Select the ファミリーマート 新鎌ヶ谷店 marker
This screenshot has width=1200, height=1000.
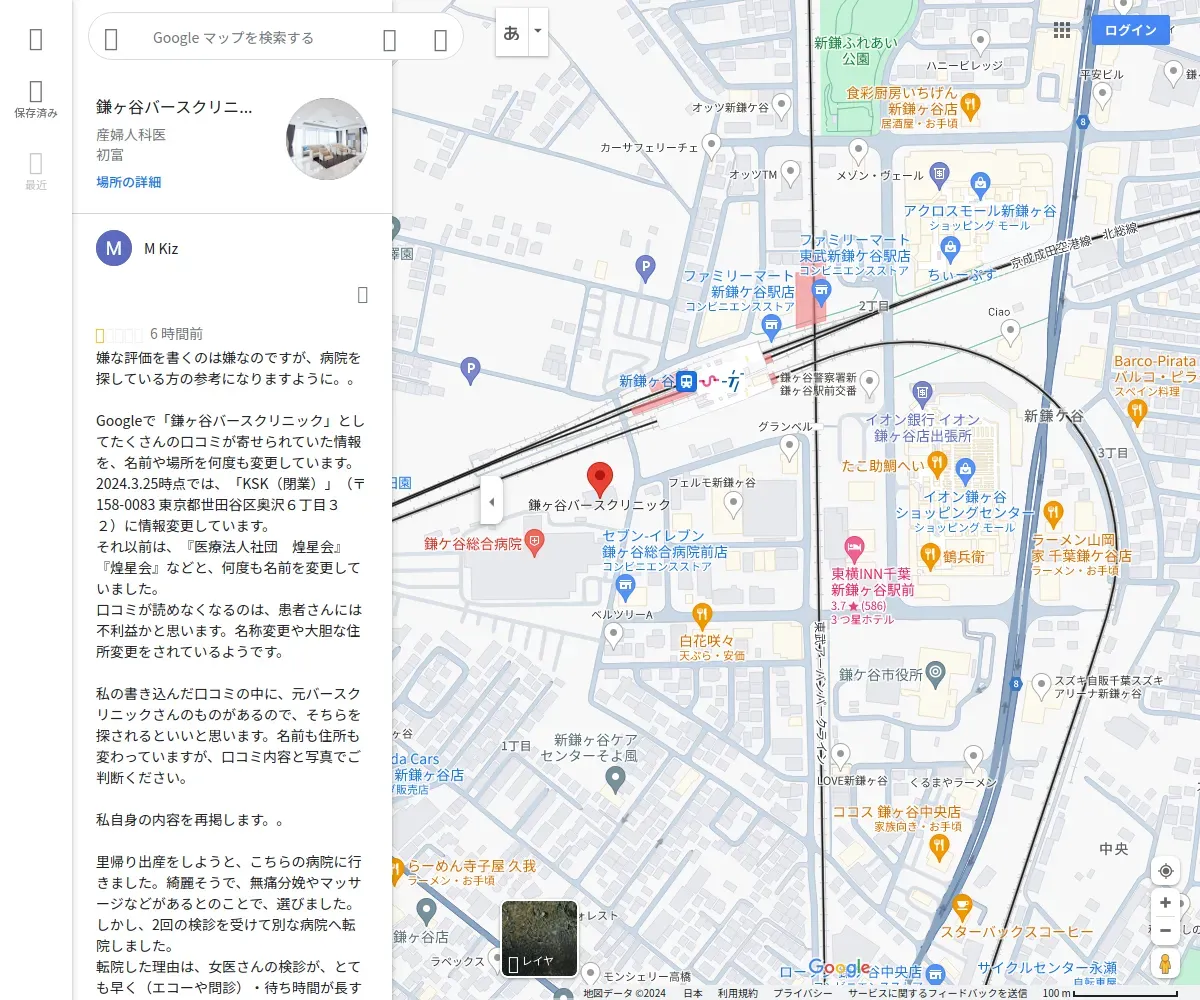pyautogui.click(x=771, y=326)
